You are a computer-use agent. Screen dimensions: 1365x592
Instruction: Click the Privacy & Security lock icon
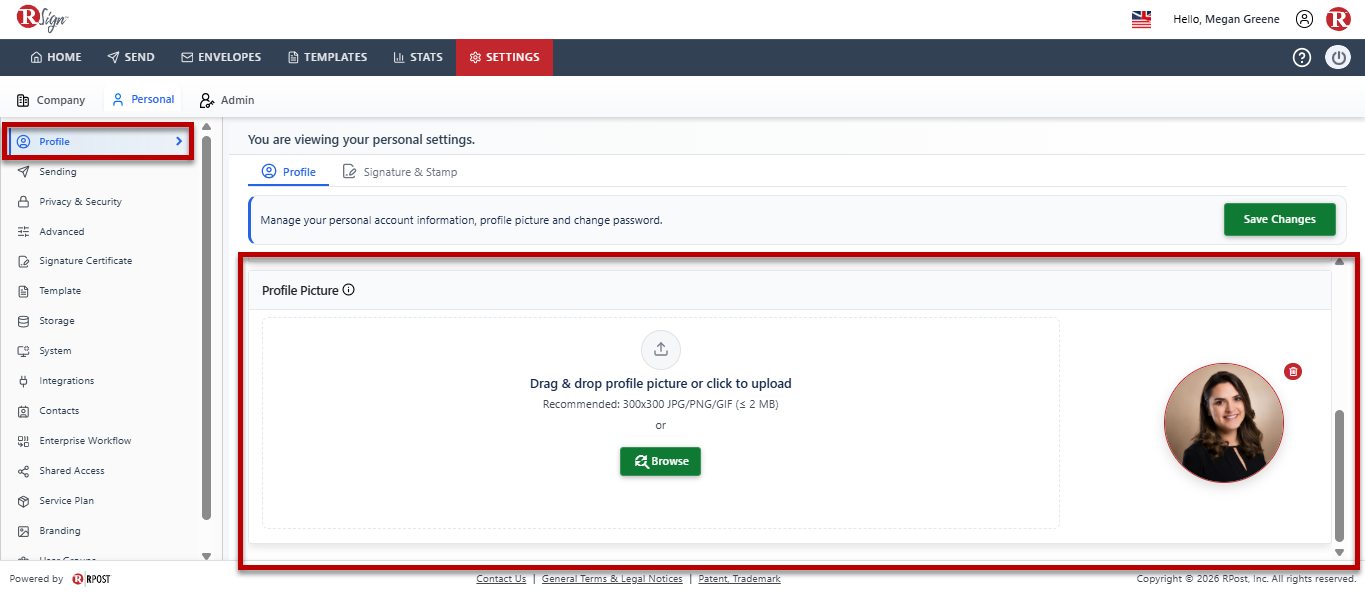tap(23, 202)
